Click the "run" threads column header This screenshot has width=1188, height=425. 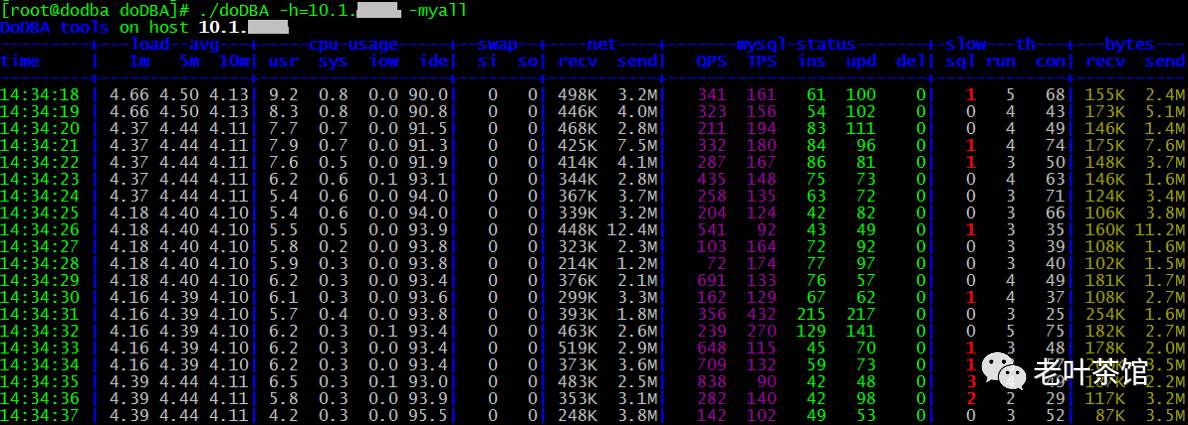(1001, 62)
